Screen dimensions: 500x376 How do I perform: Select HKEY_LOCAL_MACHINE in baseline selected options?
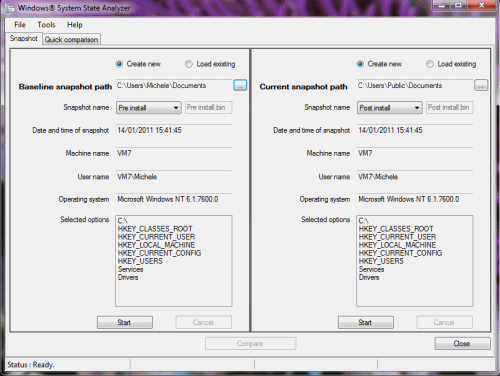156,245
